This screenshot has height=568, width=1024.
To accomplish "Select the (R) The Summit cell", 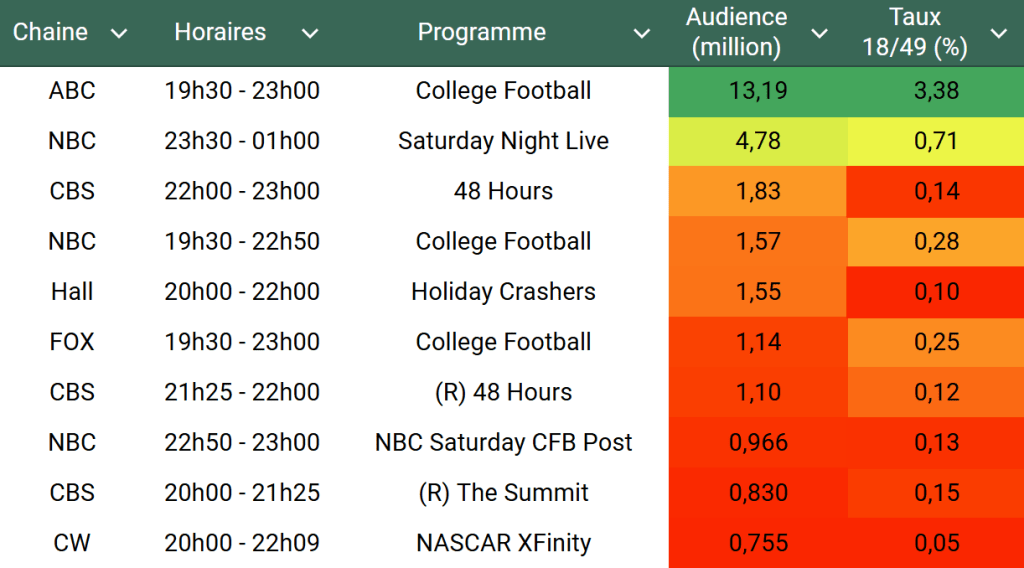I will [503, 492].
